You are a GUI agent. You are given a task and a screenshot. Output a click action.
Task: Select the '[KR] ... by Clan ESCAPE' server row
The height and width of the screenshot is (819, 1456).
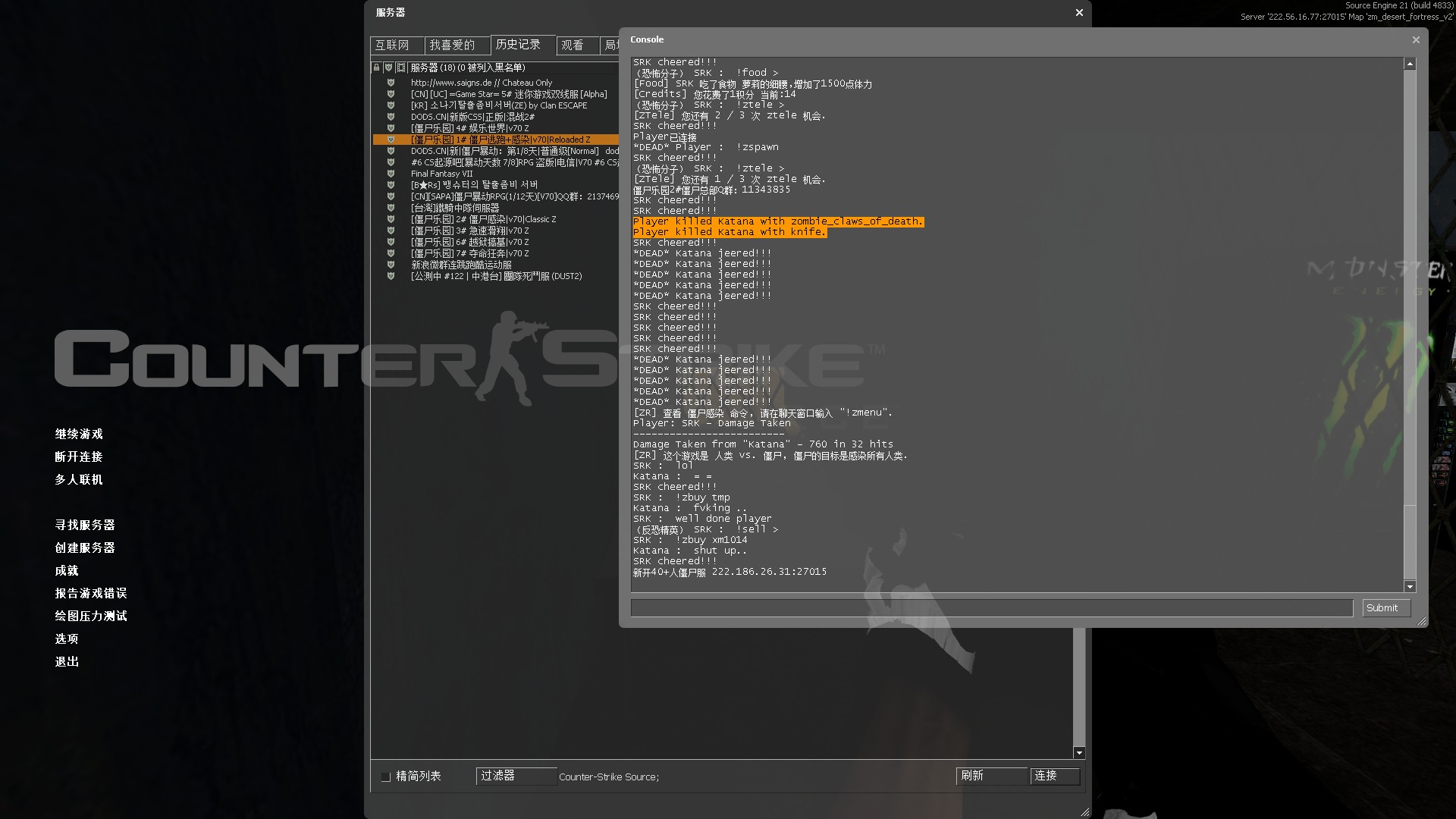click(496, 105)
